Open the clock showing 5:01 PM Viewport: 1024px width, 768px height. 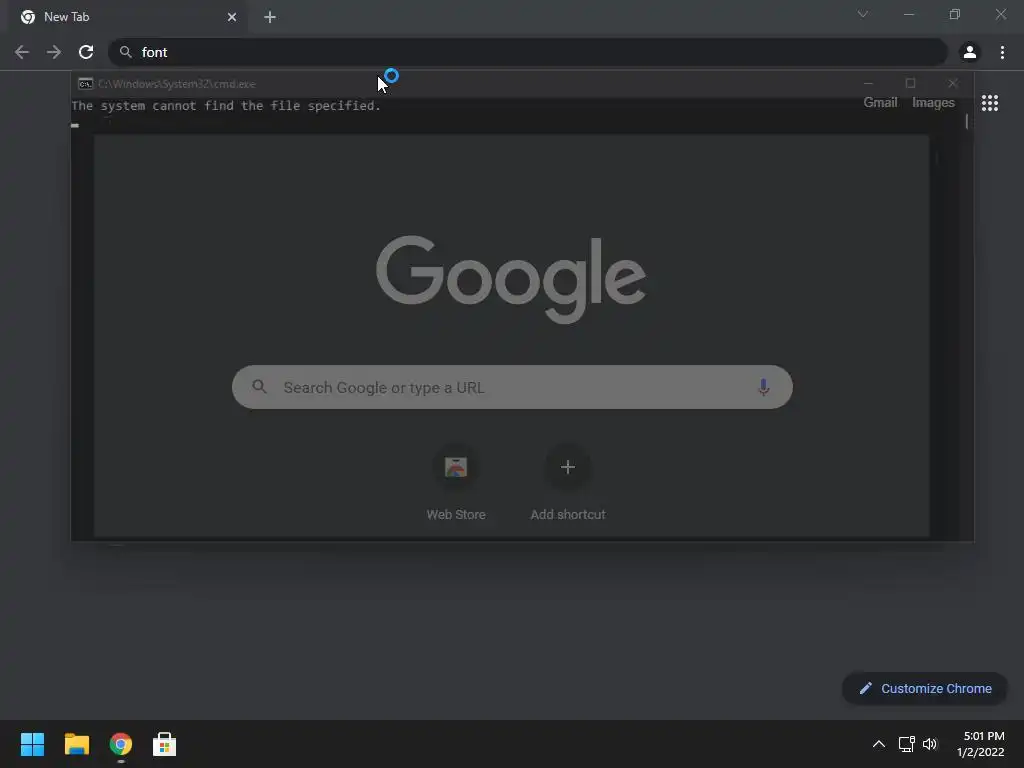pos(981,744)
